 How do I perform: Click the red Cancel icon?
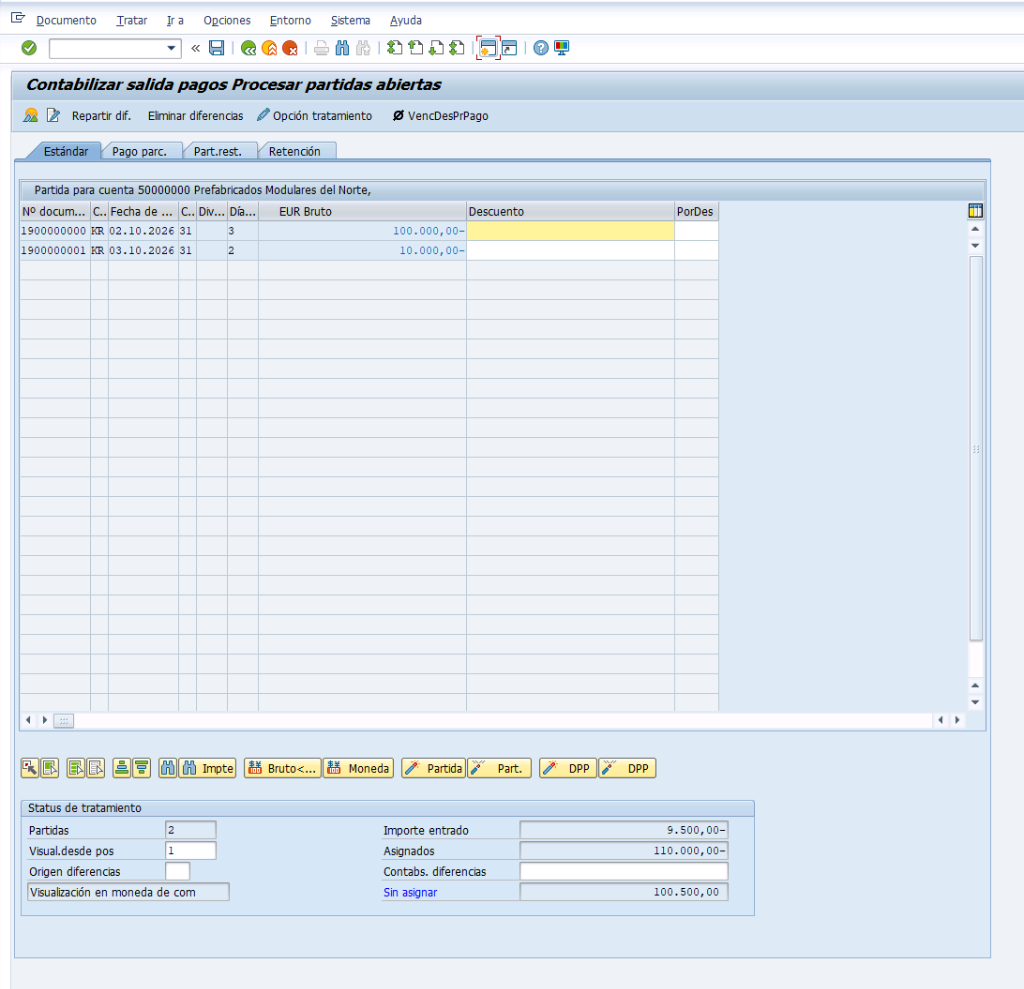[290, 48]
